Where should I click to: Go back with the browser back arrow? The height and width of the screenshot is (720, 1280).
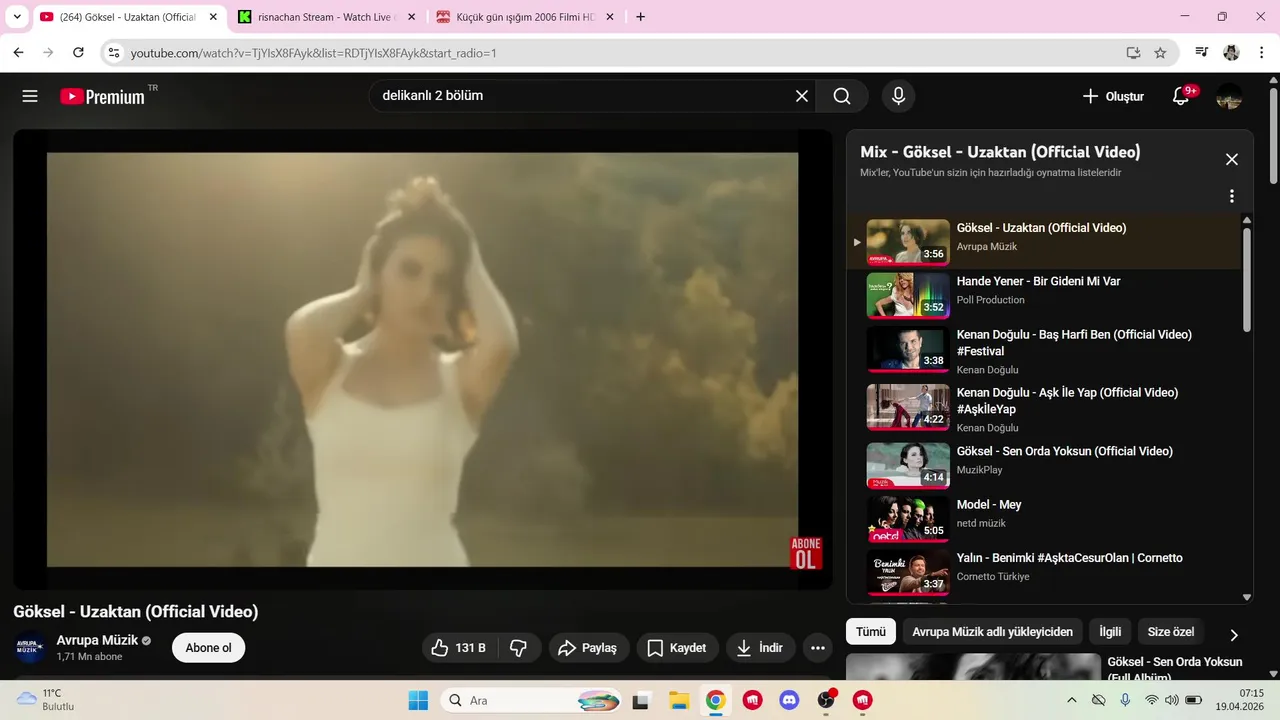18,52
